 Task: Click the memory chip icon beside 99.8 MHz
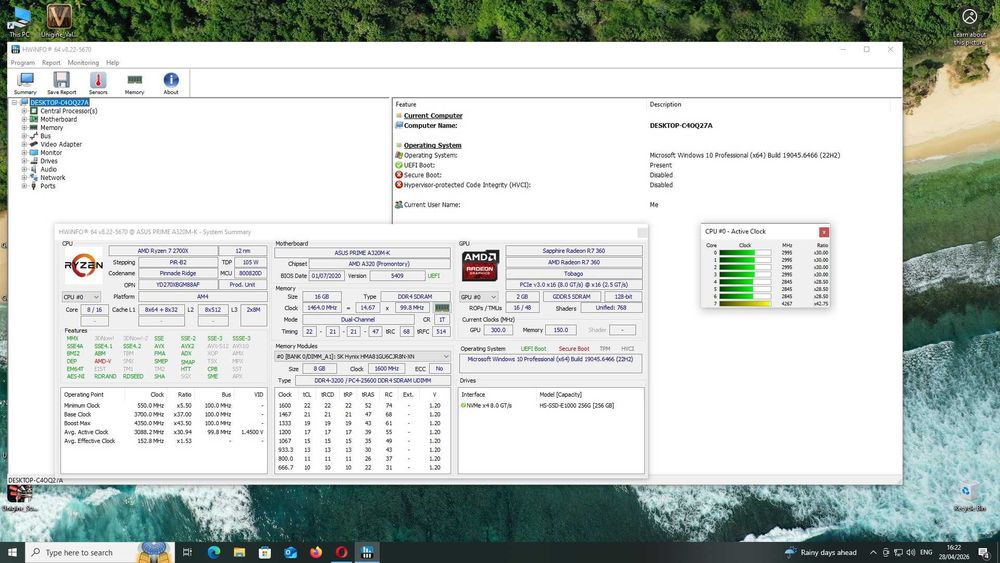pyautogui.click(x=441, y=308)
